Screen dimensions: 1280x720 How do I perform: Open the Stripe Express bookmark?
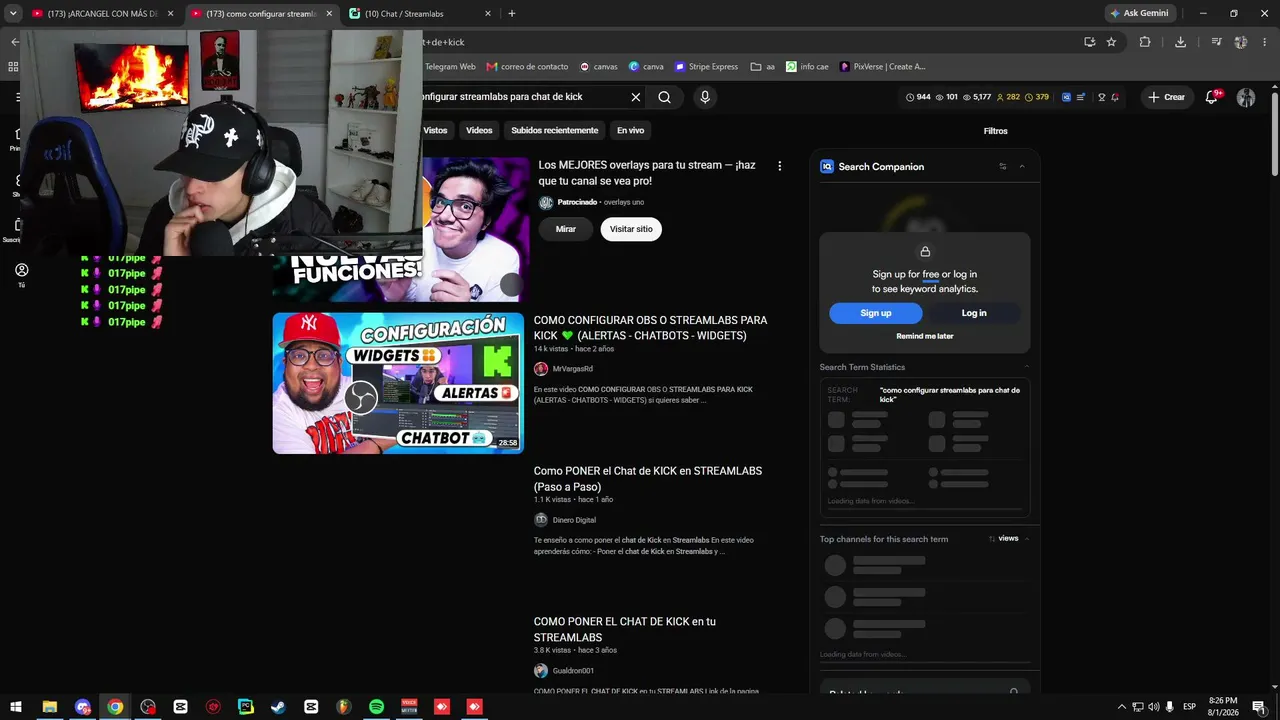click(706, 67)
